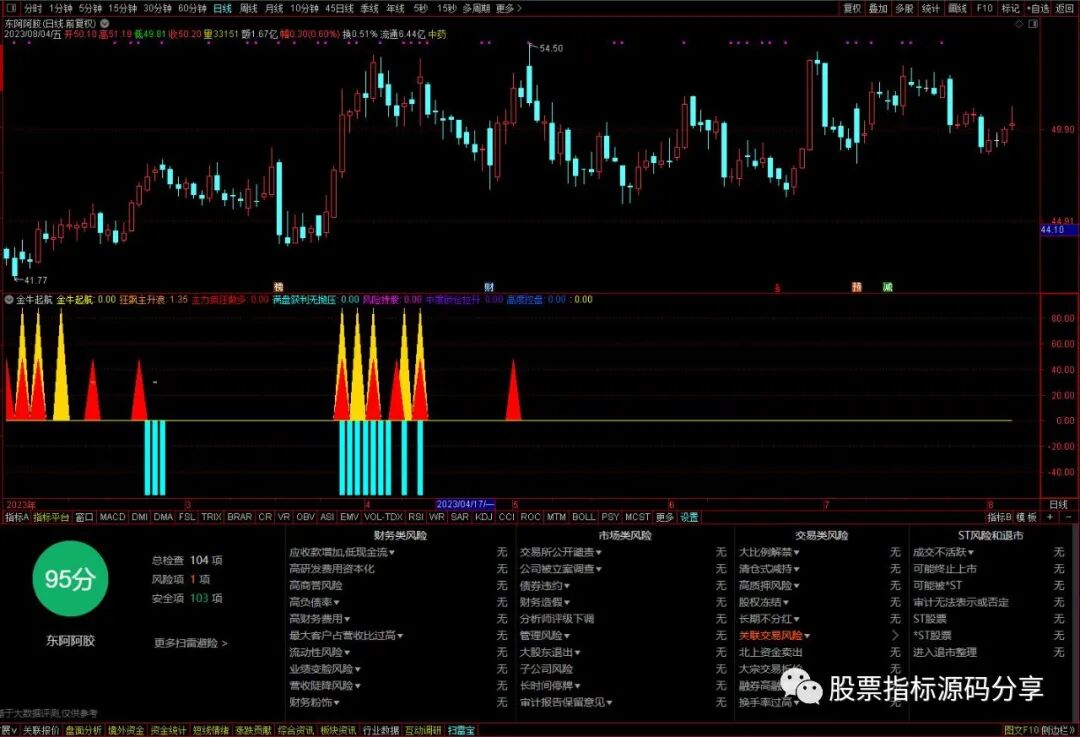The image size is (1080, 737).
Task: Click the 44.10 price marker on axis
Action: pyautogui.click(x=1059, y=230)
